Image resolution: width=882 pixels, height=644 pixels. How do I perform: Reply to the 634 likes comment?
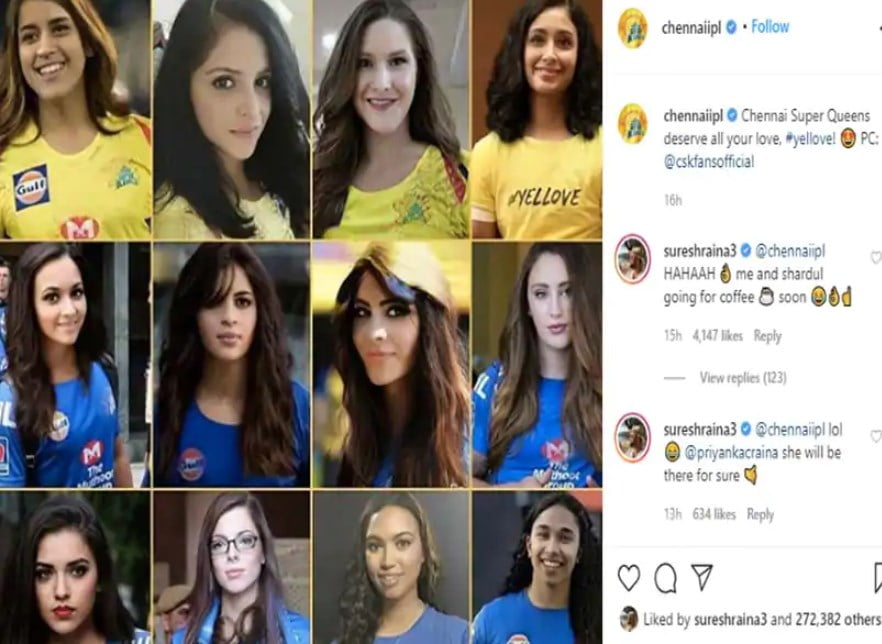760,514
